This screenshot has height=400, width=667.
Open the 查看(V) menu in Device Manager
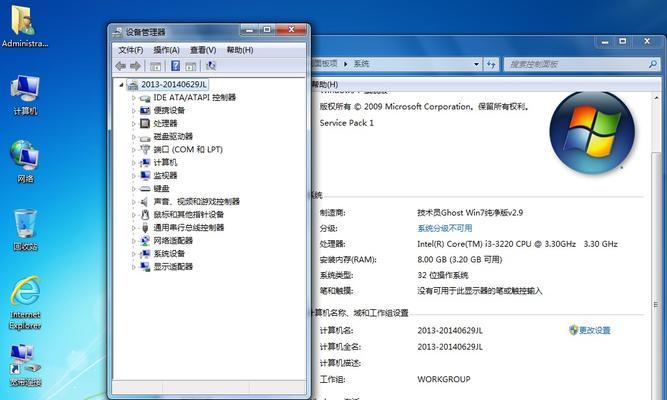point(203,50)
